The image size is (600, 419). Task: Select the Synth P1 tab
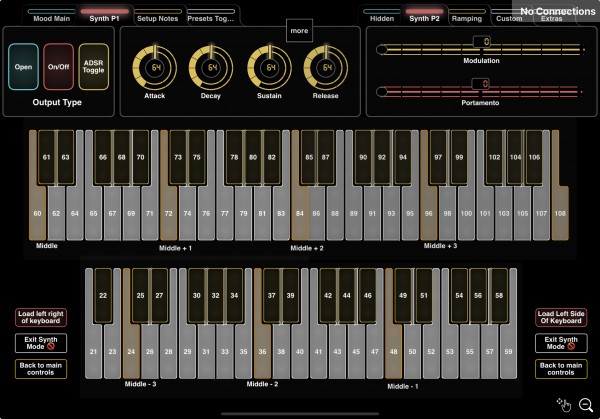(104, 16)
